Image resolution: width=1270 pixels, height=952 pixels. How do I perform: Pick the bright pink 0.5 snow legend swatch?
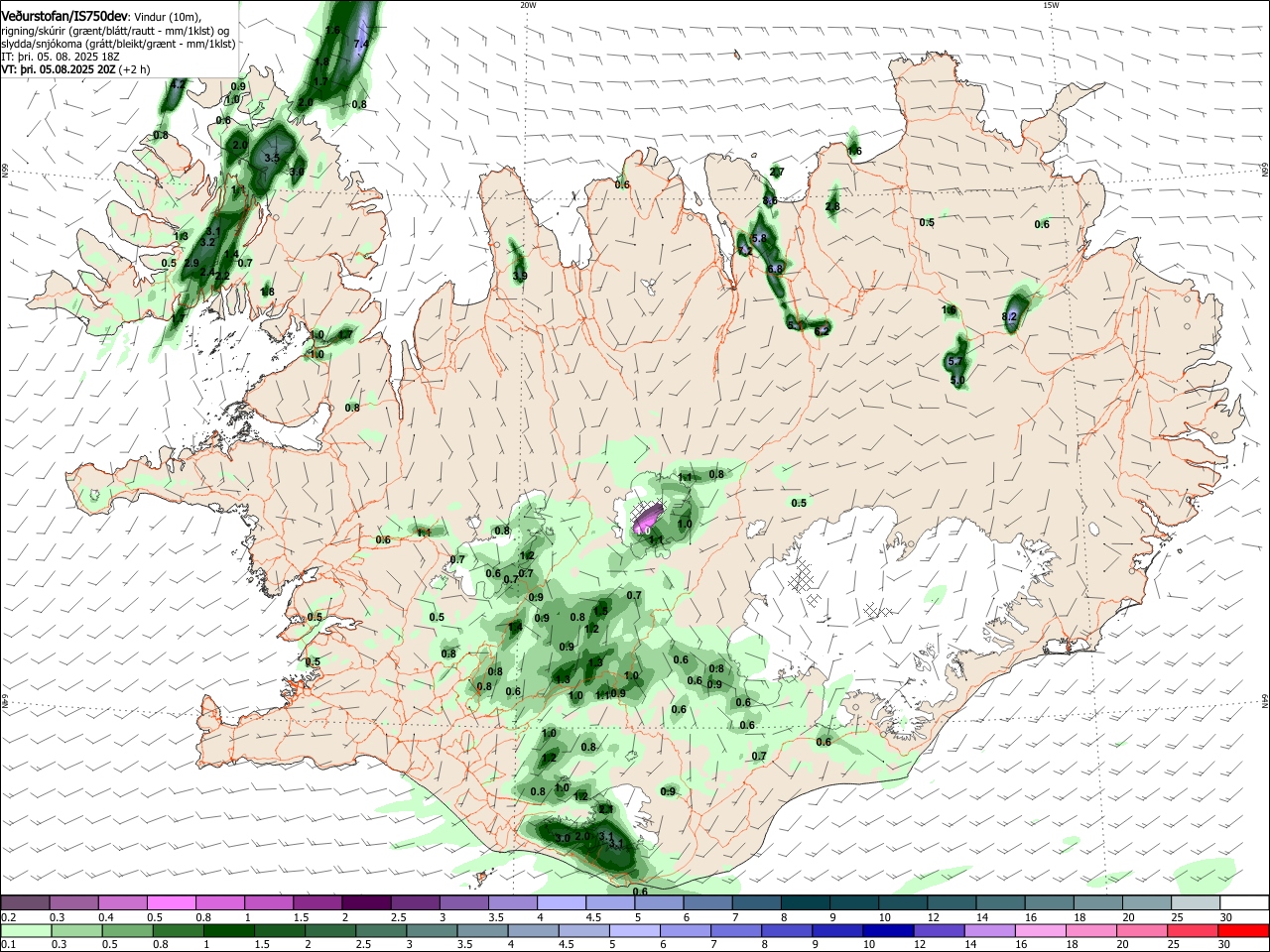(171, 902)
